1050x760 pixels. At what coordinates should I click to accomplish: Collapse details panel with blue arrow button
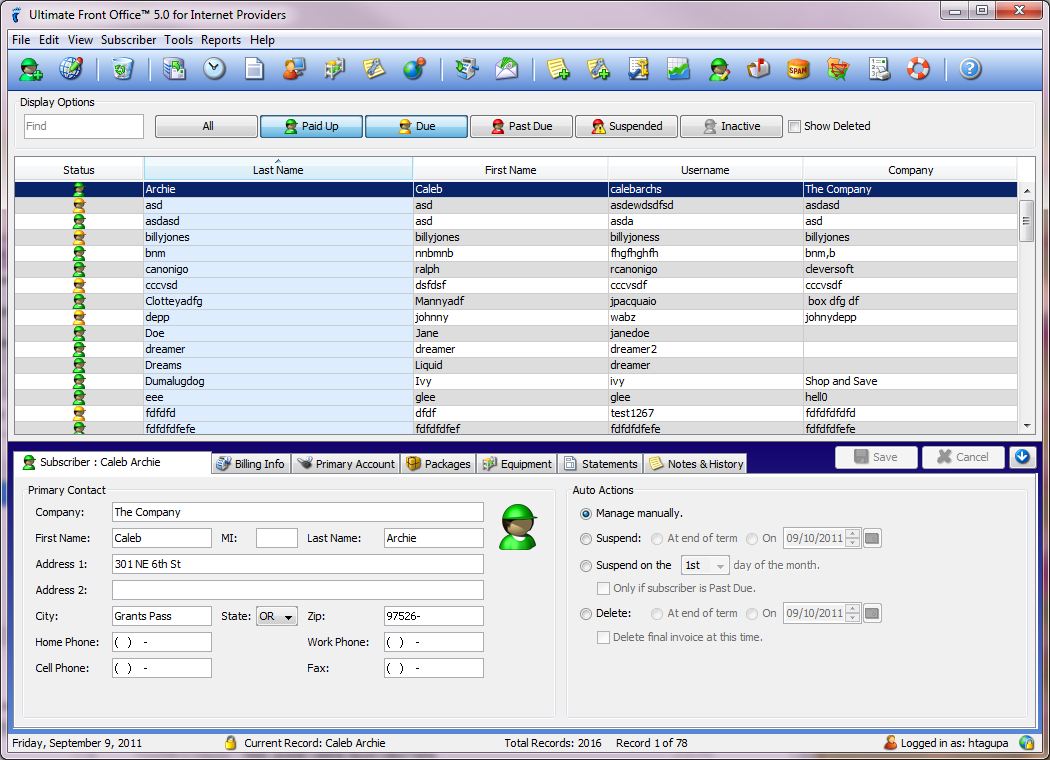pos(1022,457)
